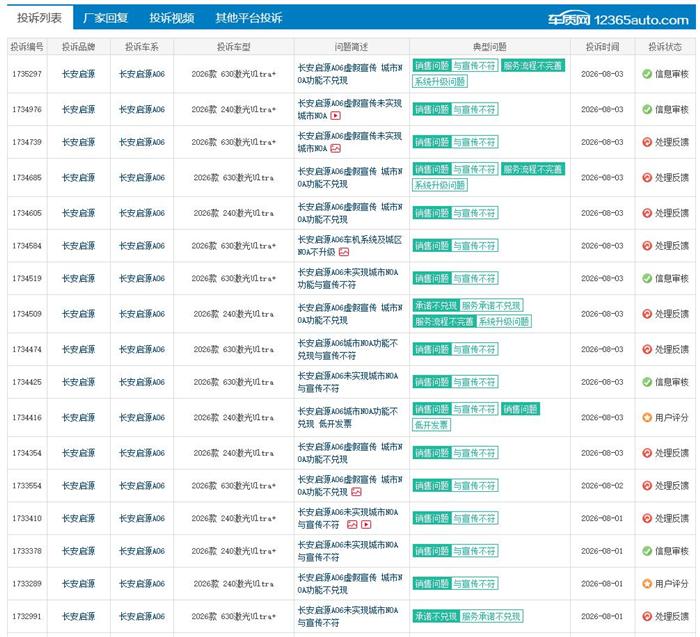The width and height of the screenshot is (700, 637).
Task: Click the red status icon for complaint 1734354
Action: (x=647, y=453)
